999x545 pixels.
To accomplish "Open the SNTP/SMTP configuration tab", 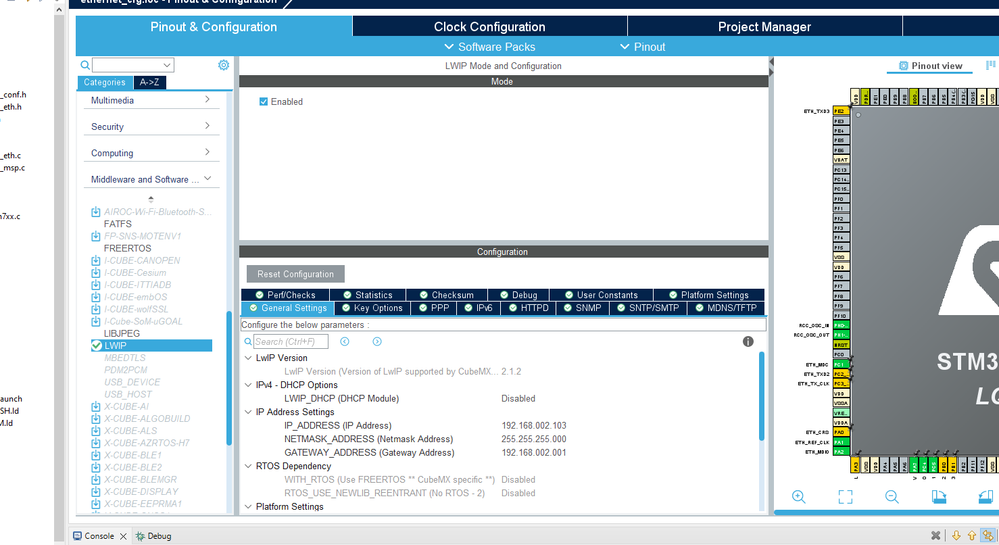I will point(648,308).
